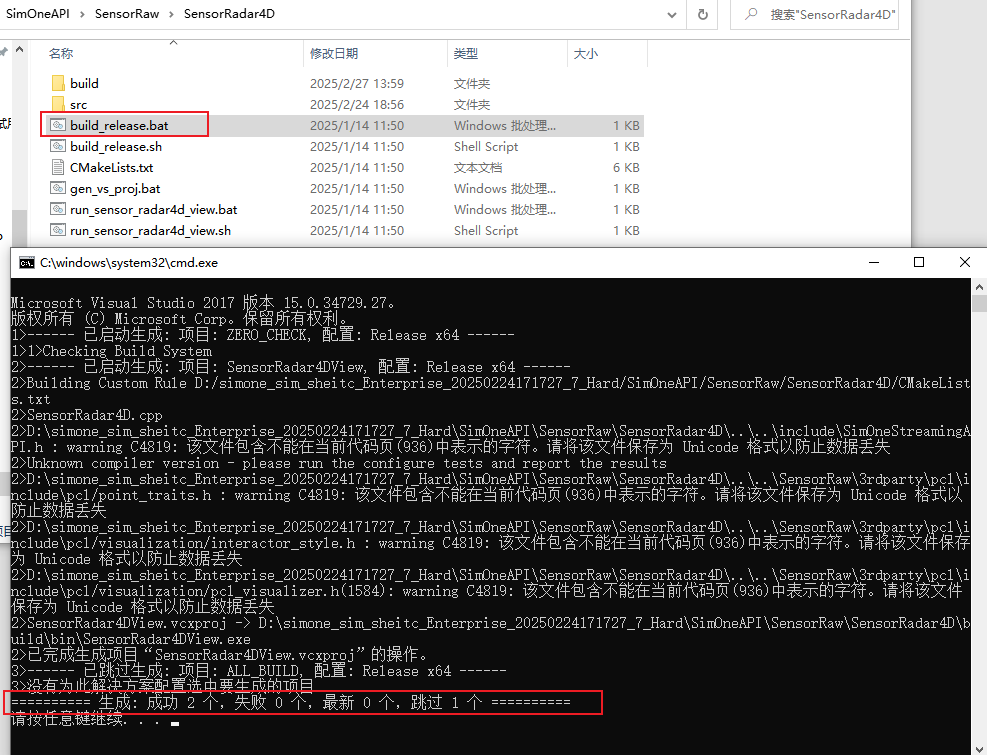987x755 pixels.
Task: Close the cmd.exe window
Action: click(x=964, y=263)
